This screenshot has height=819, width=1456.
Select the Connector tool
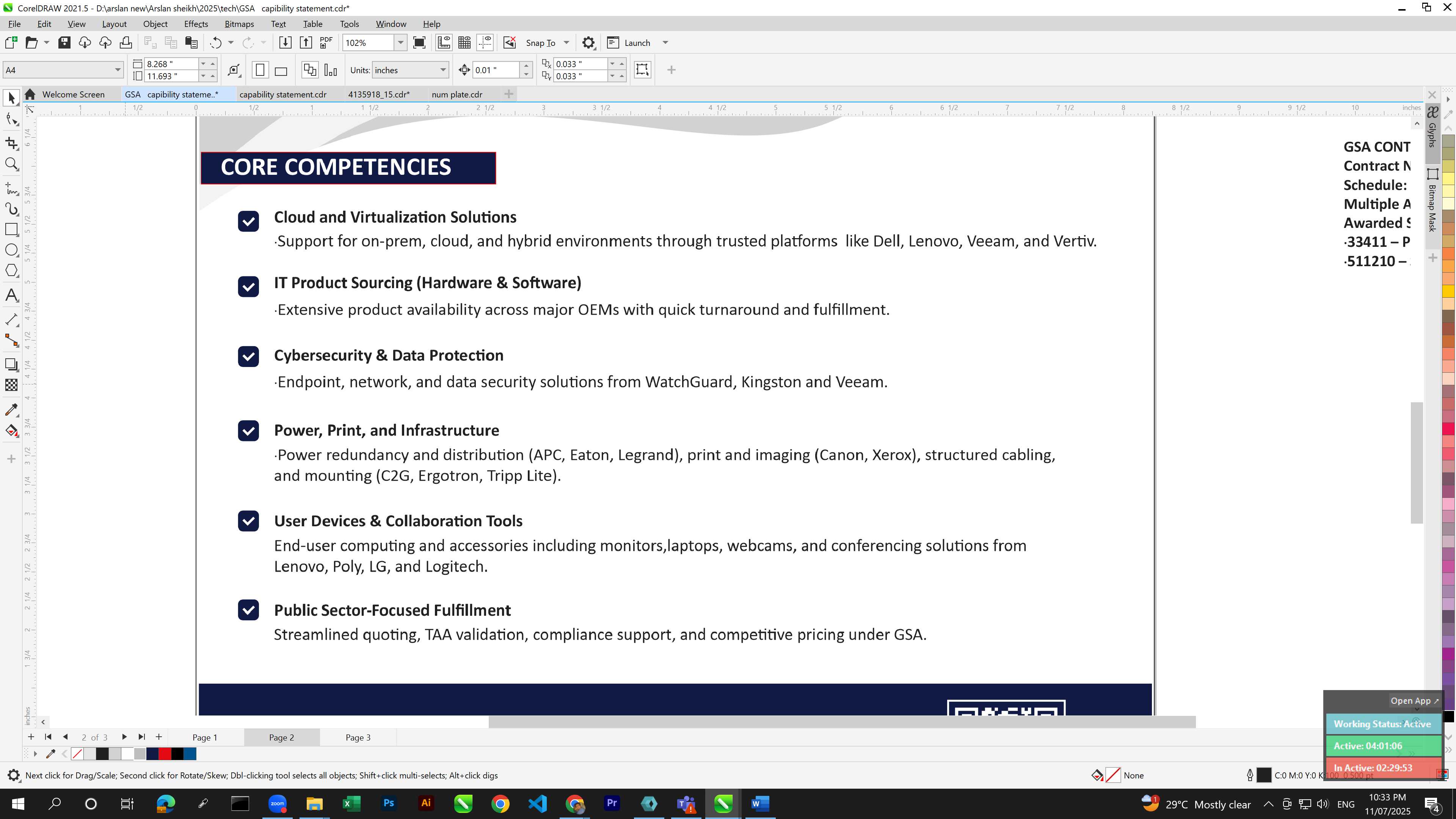[x=11, y=340]
